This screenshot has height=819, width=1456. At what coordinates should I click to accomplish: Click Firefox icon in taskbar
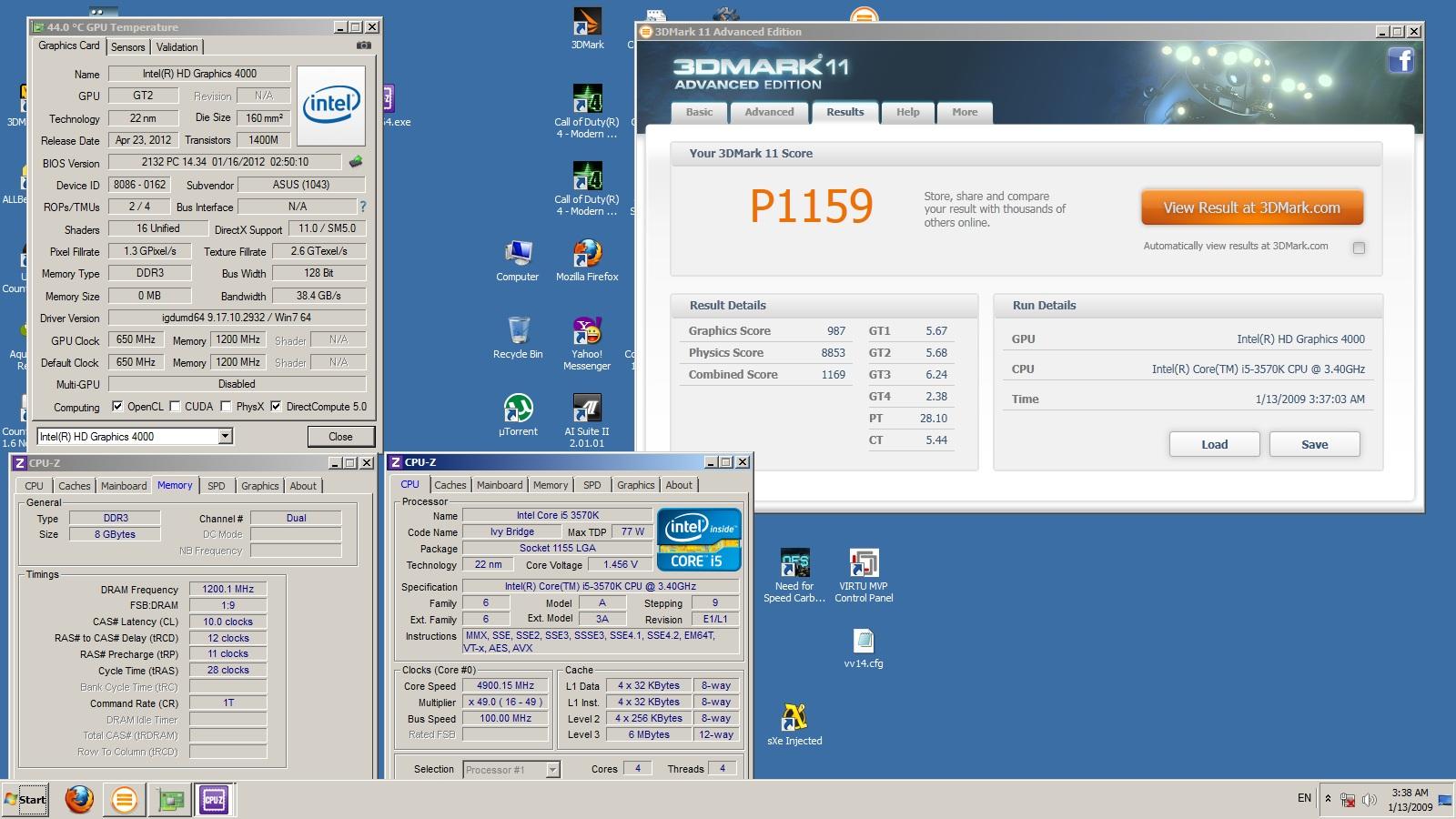point(79,800)
